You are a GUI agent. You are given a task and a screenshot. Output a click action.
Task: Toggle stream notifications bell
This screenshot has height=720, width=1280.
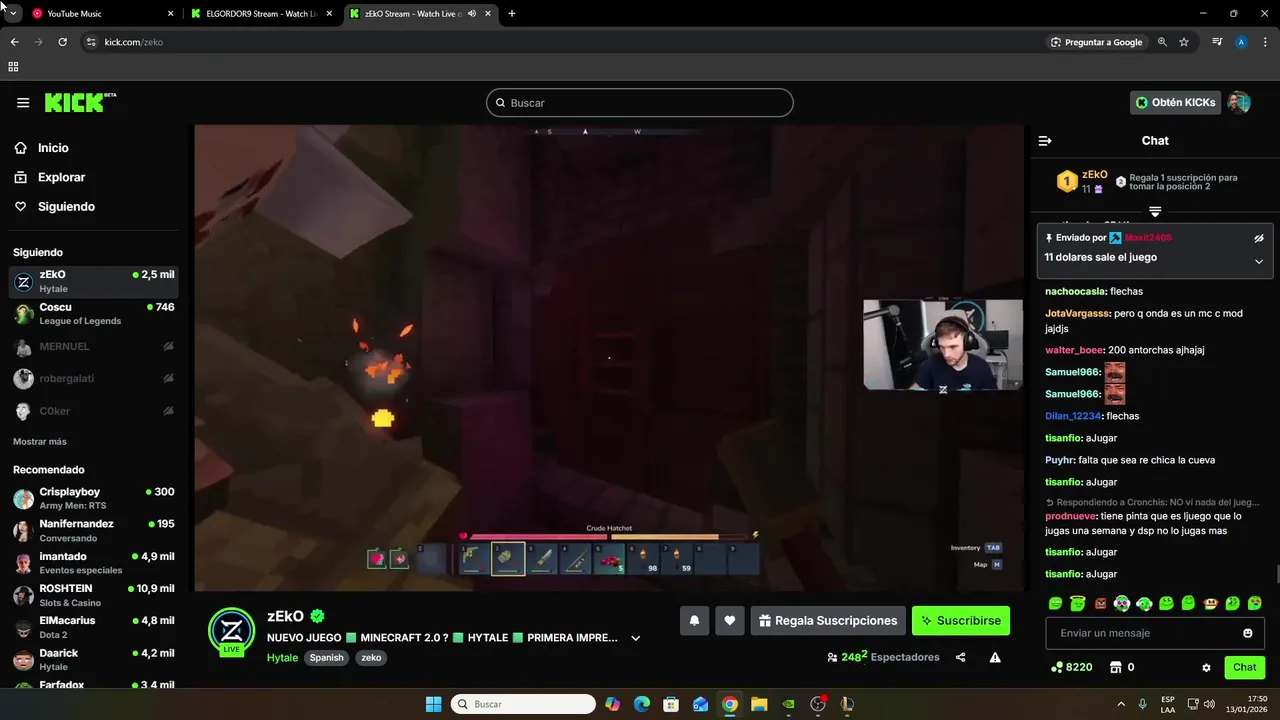point(694,621)
